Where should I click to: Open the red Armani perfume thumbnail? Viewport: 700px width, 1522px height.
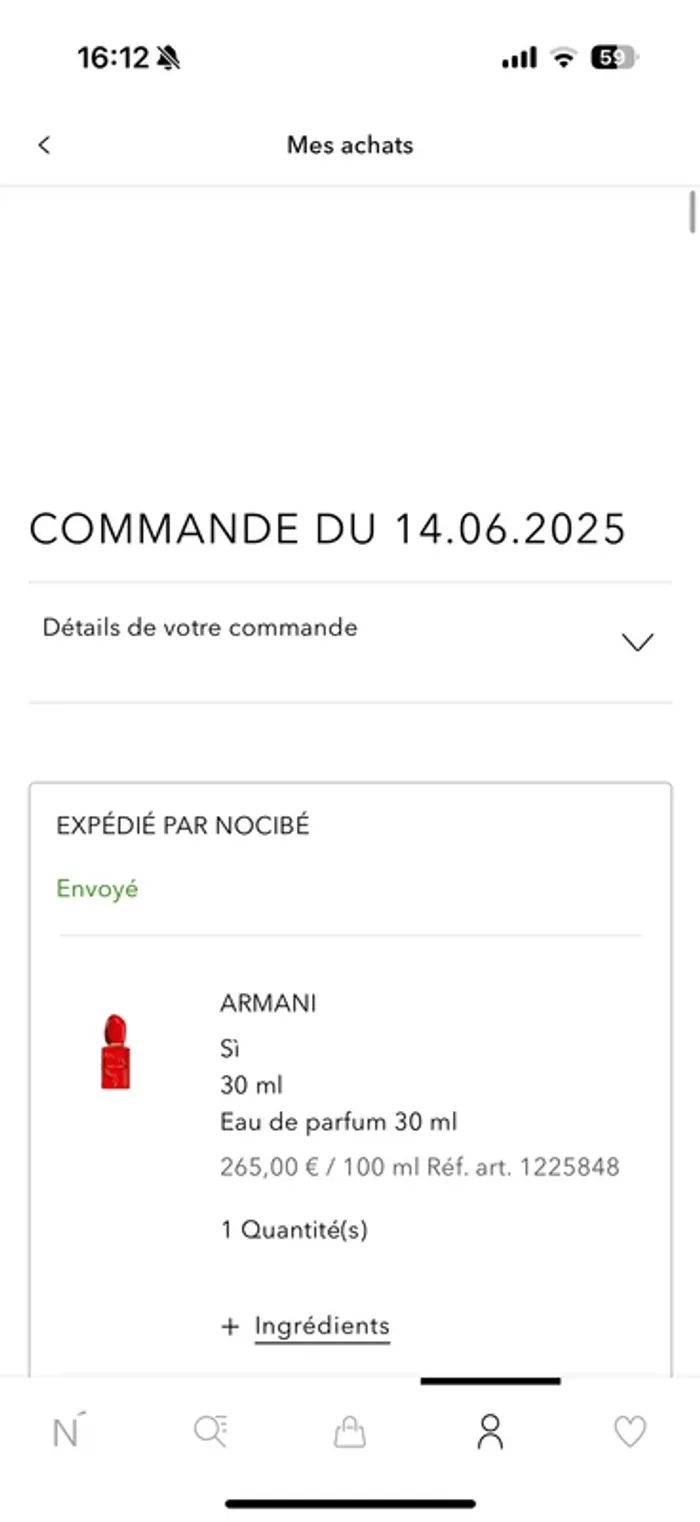(116, 1052)
